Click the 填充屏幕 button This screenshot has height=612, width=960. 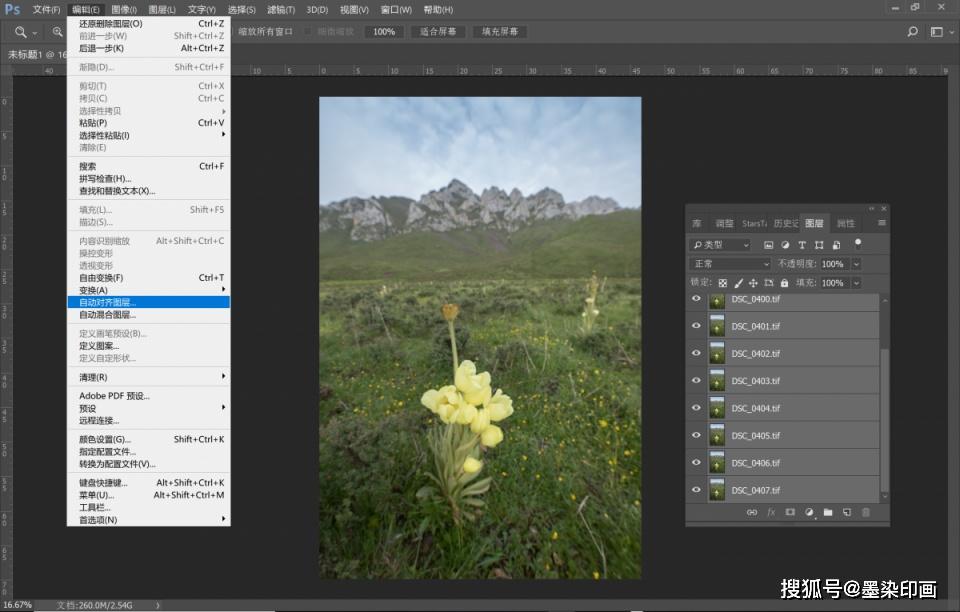[x=500, y=31]
